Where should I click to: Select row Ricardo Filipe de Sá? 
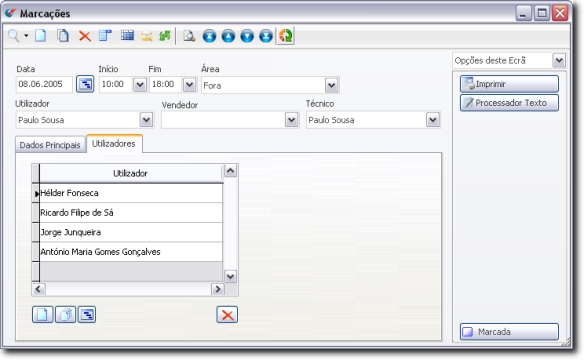(x=131, y=213)
